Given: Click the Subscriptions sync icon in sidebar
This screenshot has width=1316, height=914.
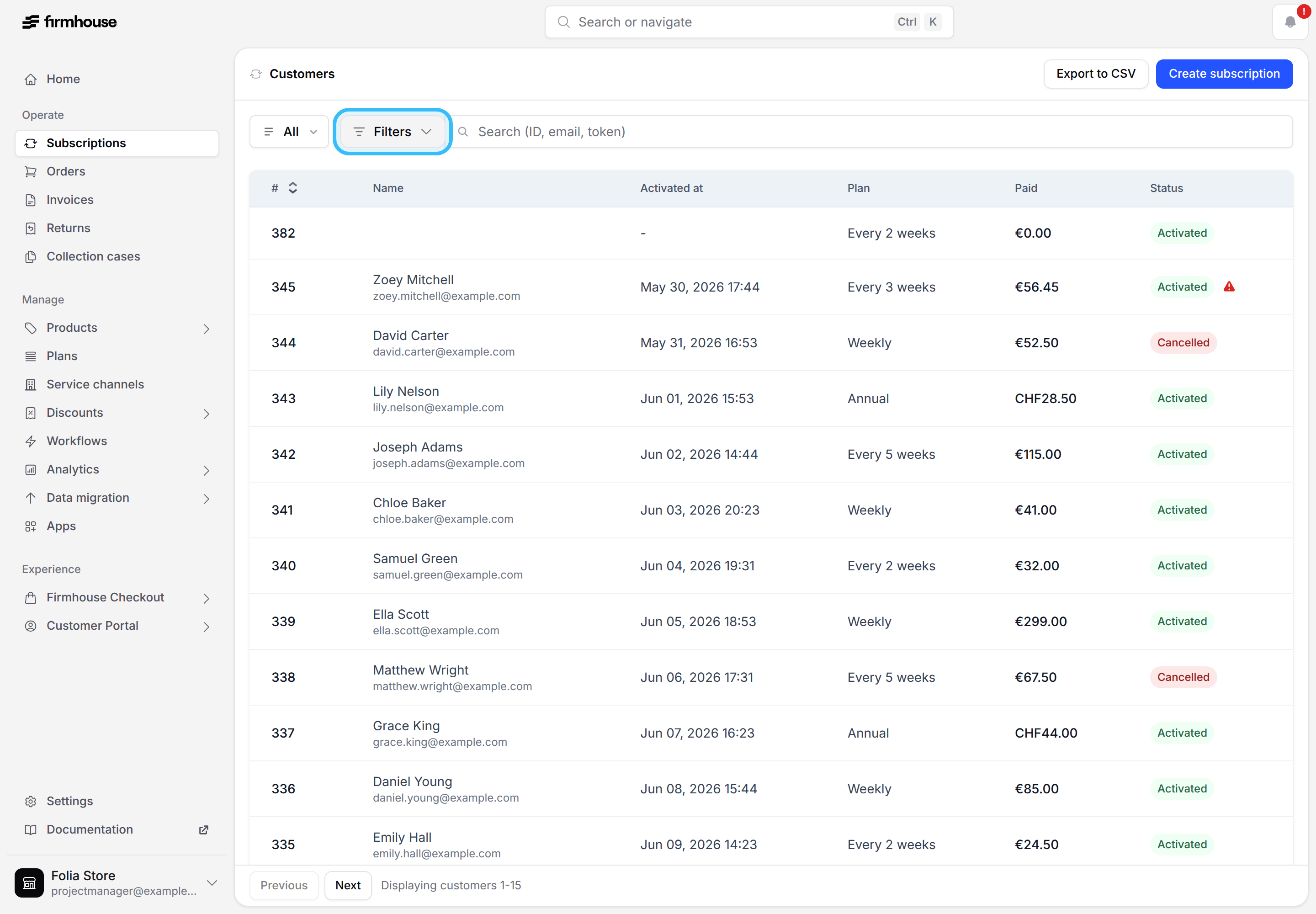Looking at the screenshot, I should point(31,143).
